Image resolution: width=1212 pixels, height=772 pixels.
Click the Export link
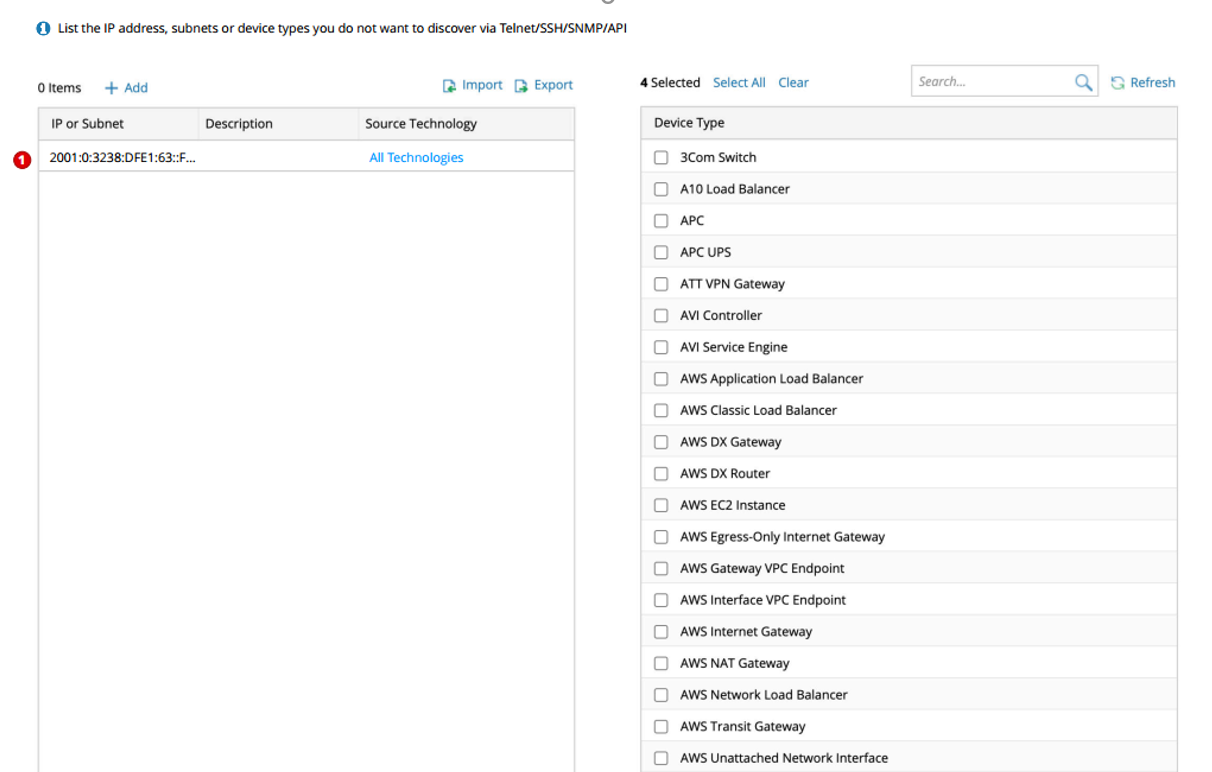553,85
